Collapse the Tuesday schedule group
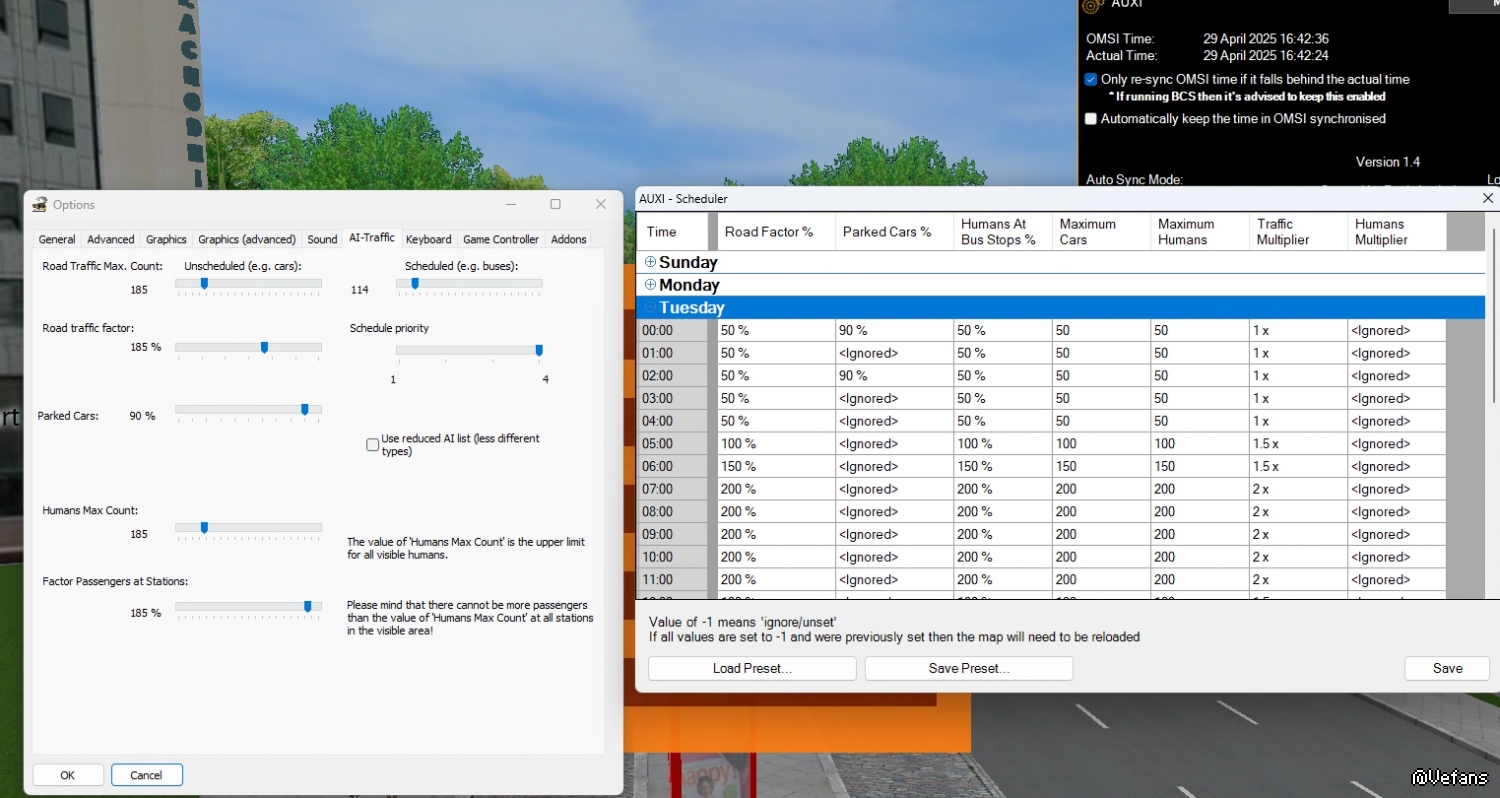The image size is (1500, 798). [x=650, y=308]
